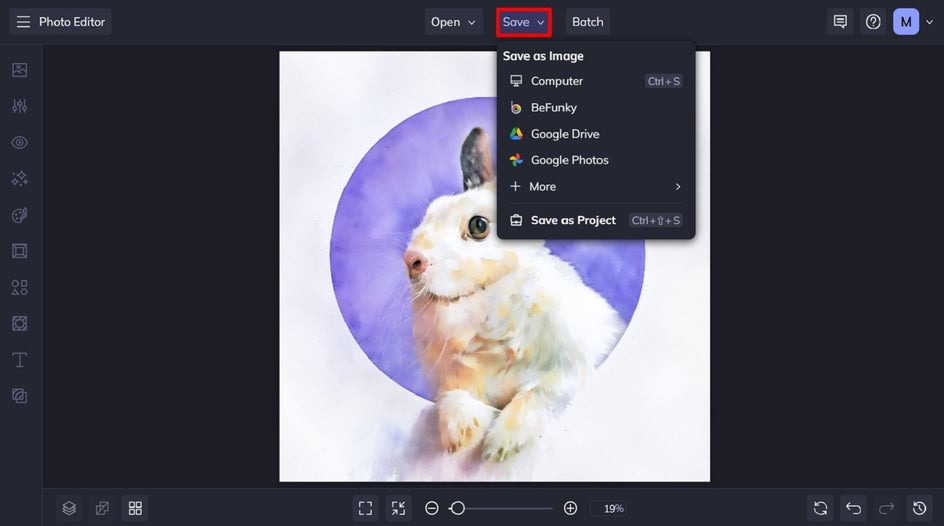This screenshot has width=944, height=526.
Task: Open the Layers panel icon
Action: (69, 509)
